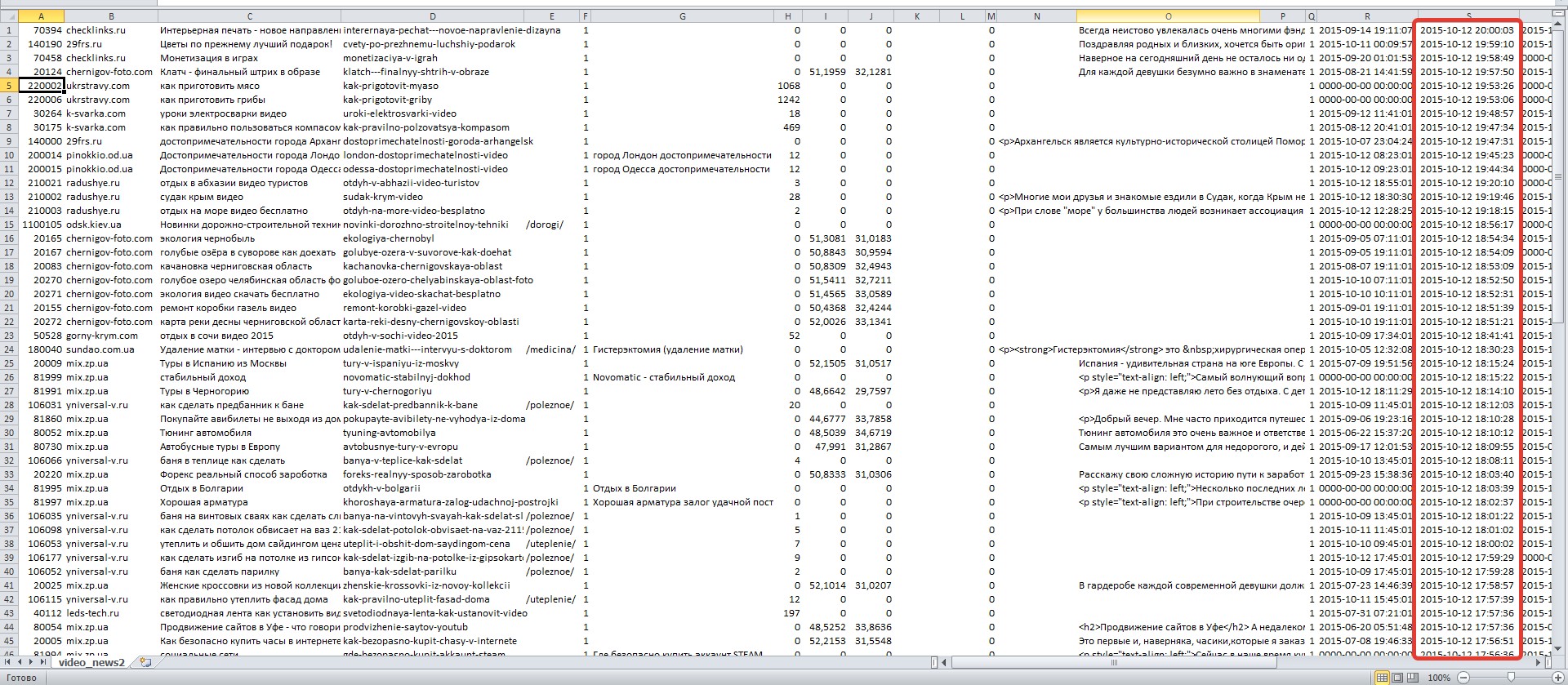The width and height of the screenshot is (1568, 685).
Task: Click cell 'как приготовить мясо'
Action: [249, 86]
